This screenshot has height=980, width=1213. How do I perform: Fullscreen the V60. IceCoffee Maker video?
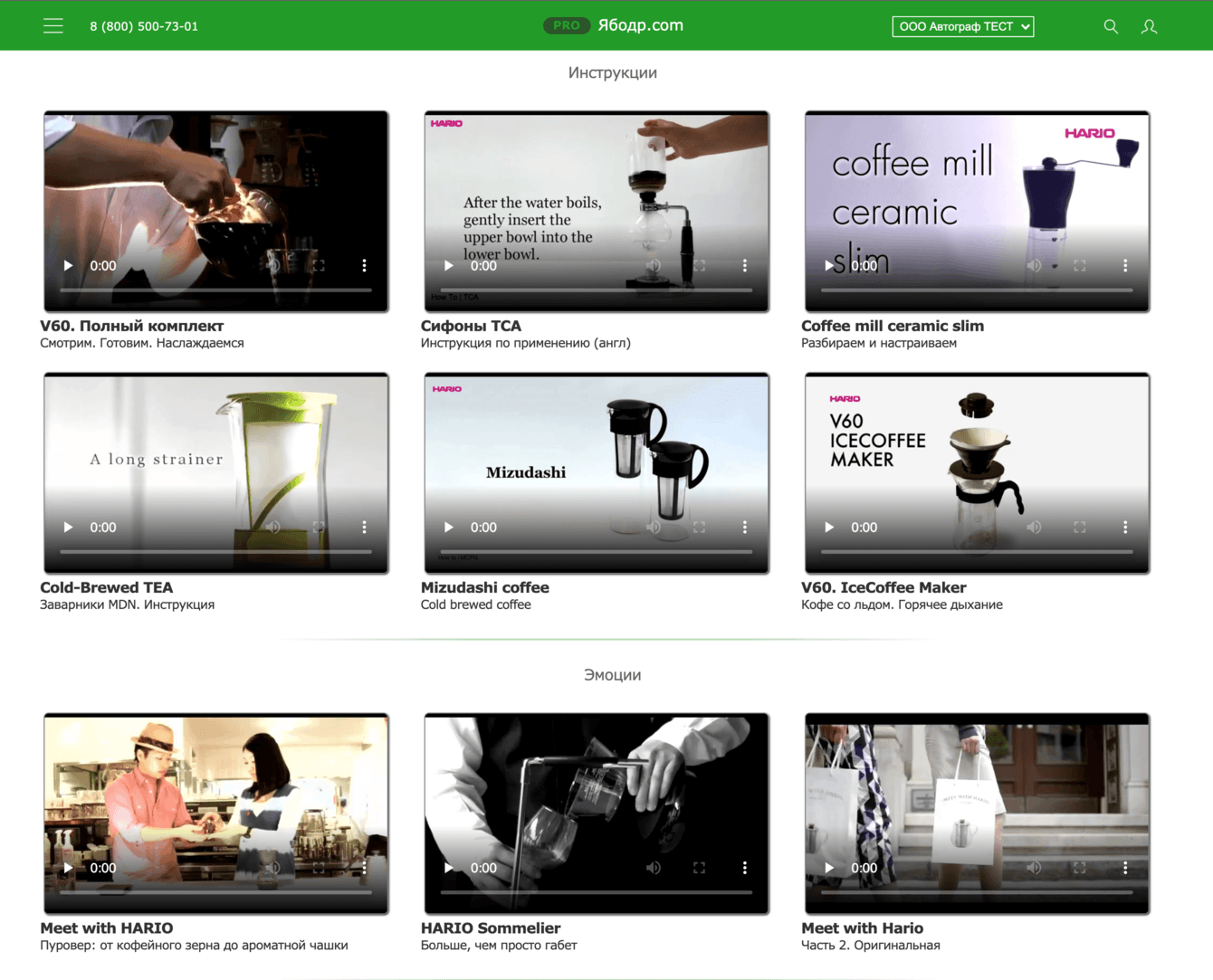(x=1079, y=528)
